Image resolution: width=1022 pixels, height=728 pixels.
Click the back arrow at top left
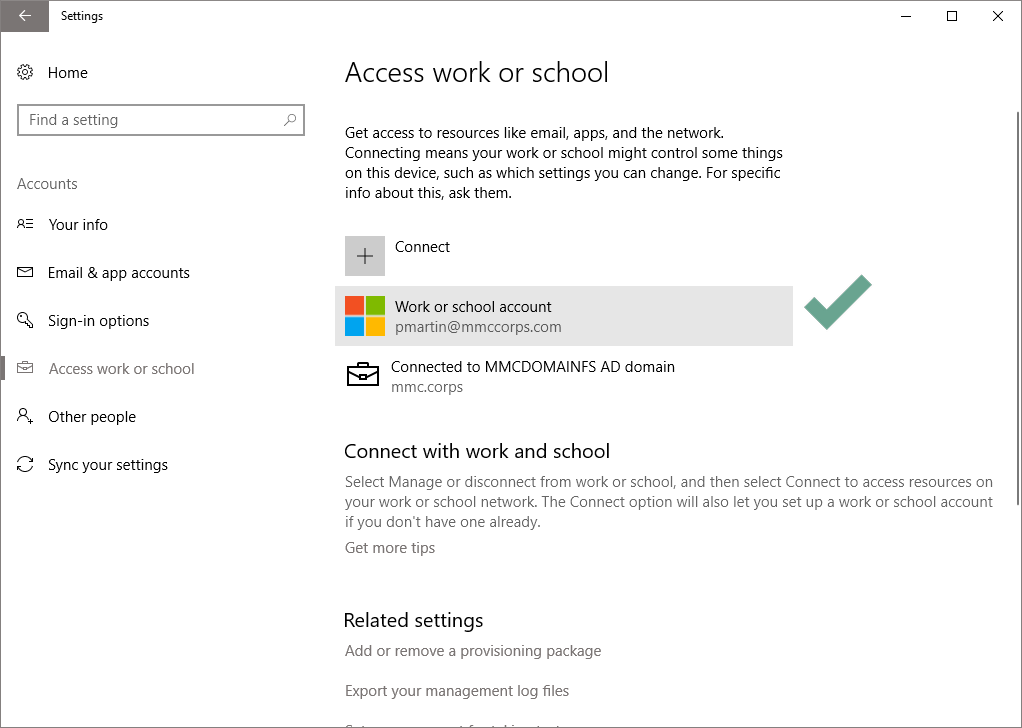click(24, 16)
